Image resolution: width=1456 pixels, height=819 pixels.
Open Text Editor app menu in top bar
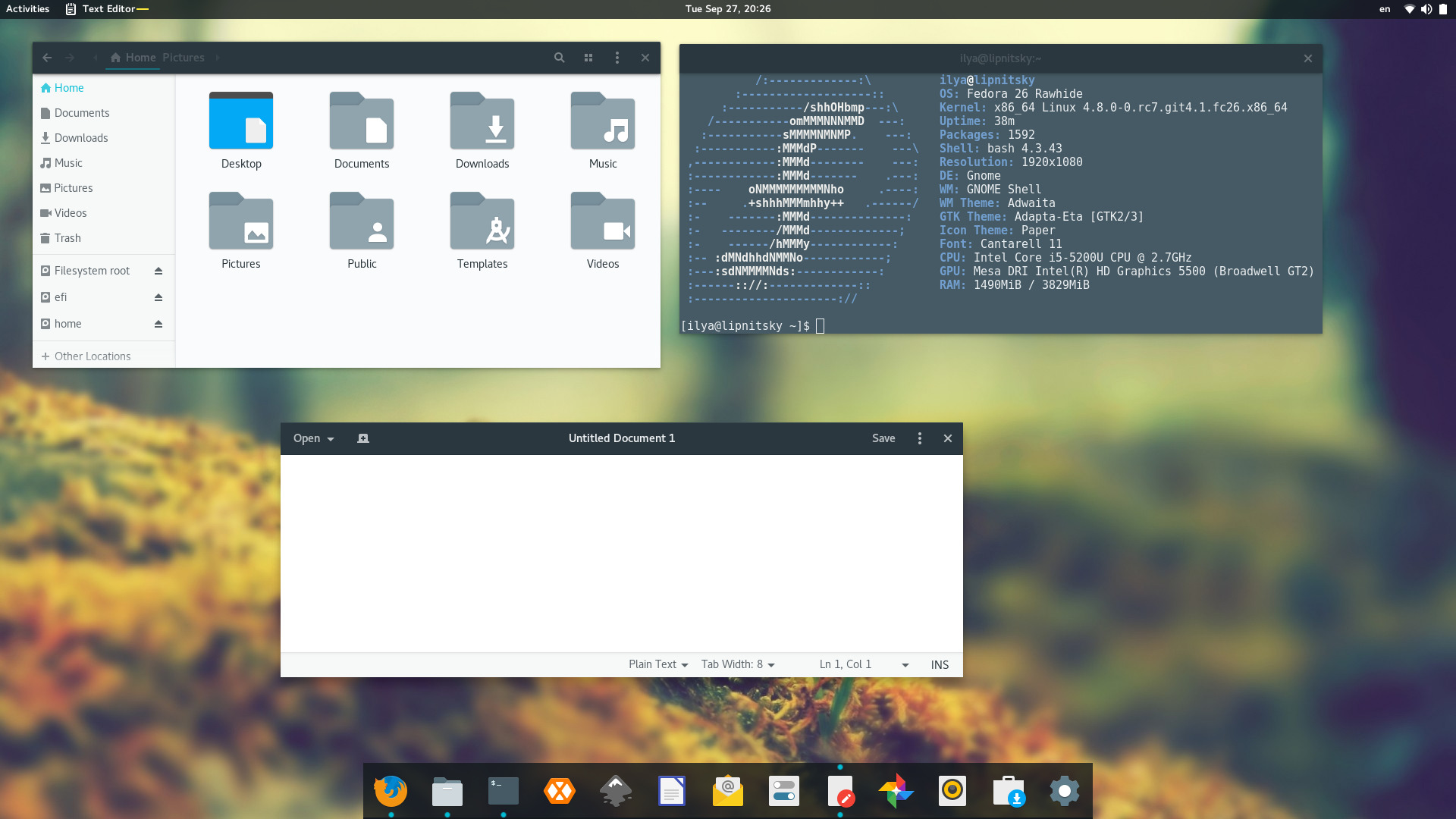[x=107, y=9]
